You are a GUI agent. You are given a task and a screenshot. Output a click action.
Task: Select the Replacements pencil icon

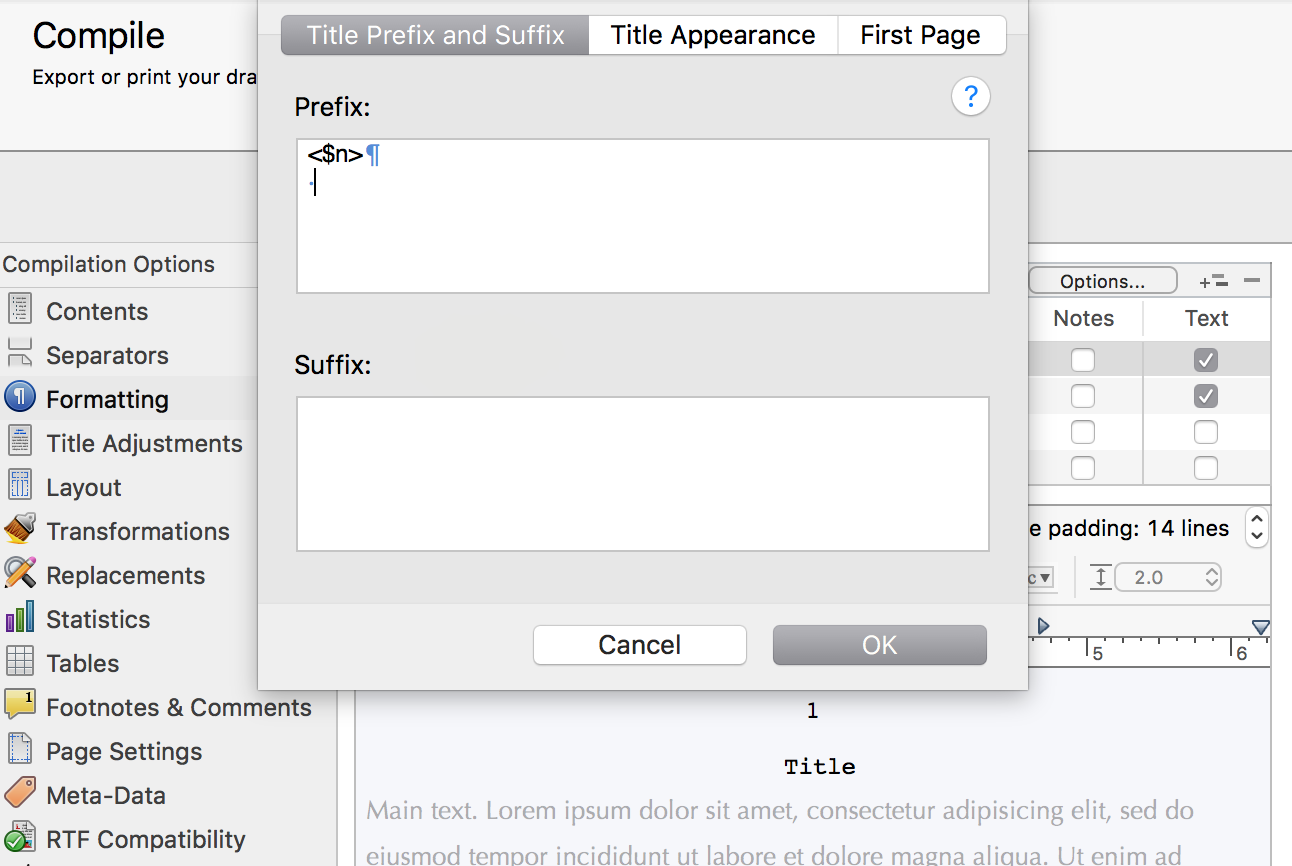20,574
